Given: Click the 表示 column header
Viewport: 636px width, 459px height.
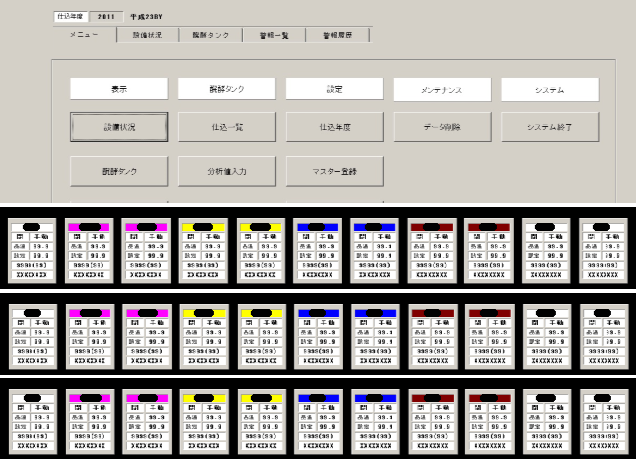Looking at the screenshot, I should coord(119,89).
